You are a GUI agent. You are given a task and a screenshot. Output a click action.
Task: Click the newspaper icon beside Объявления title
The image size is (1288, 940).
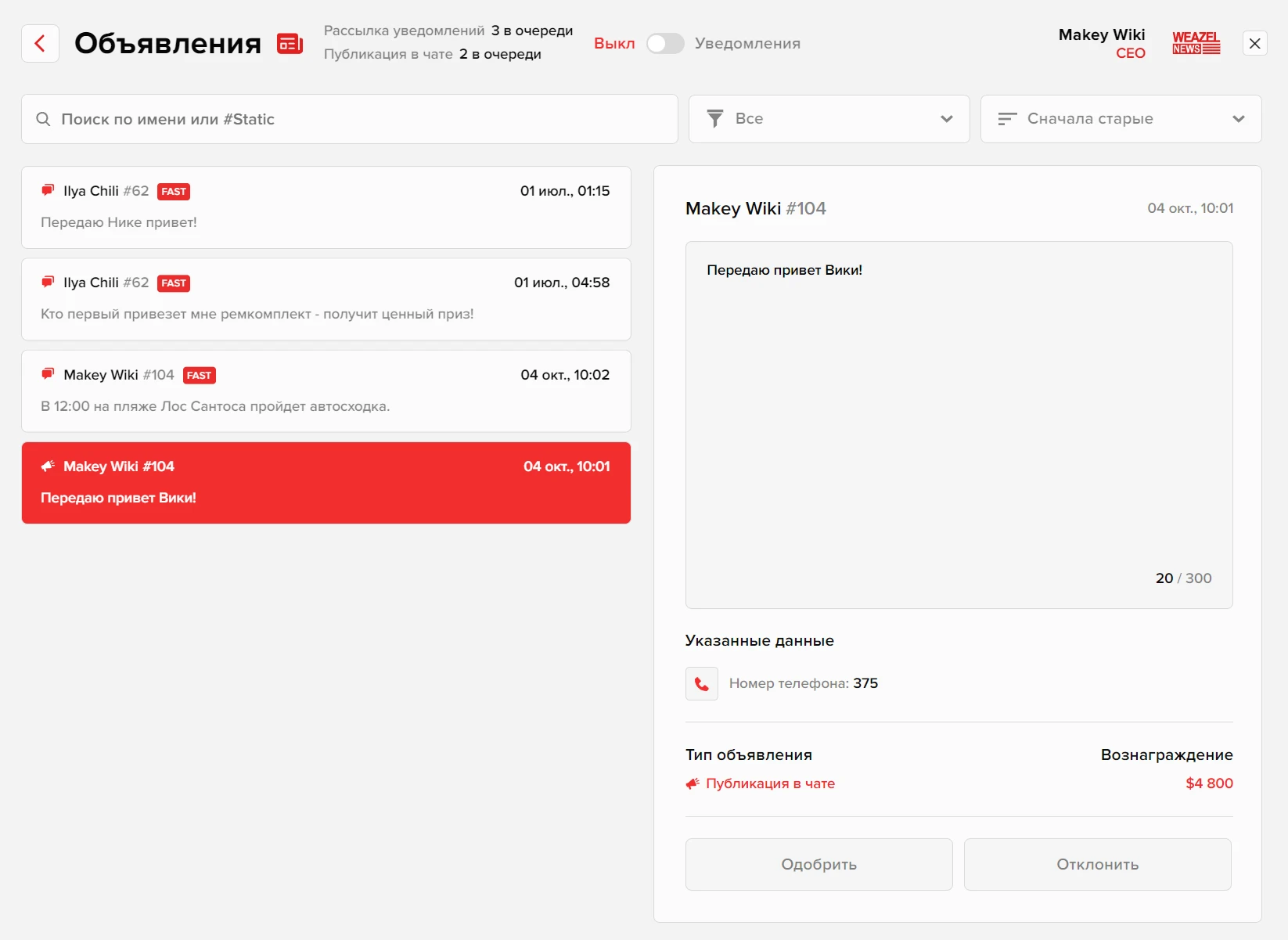tap(290, 44)
